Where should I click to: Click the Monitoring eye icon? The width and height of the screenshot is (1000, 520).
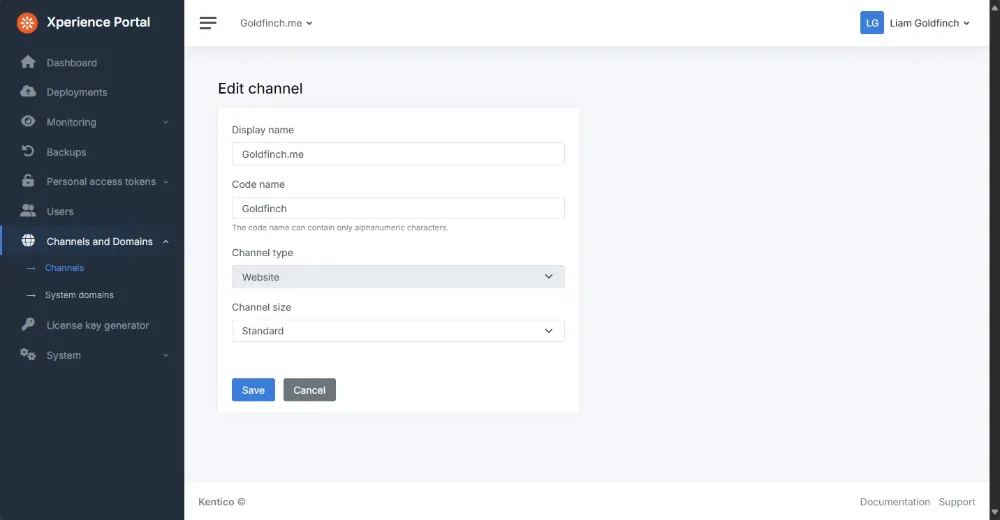pos(28,122)
